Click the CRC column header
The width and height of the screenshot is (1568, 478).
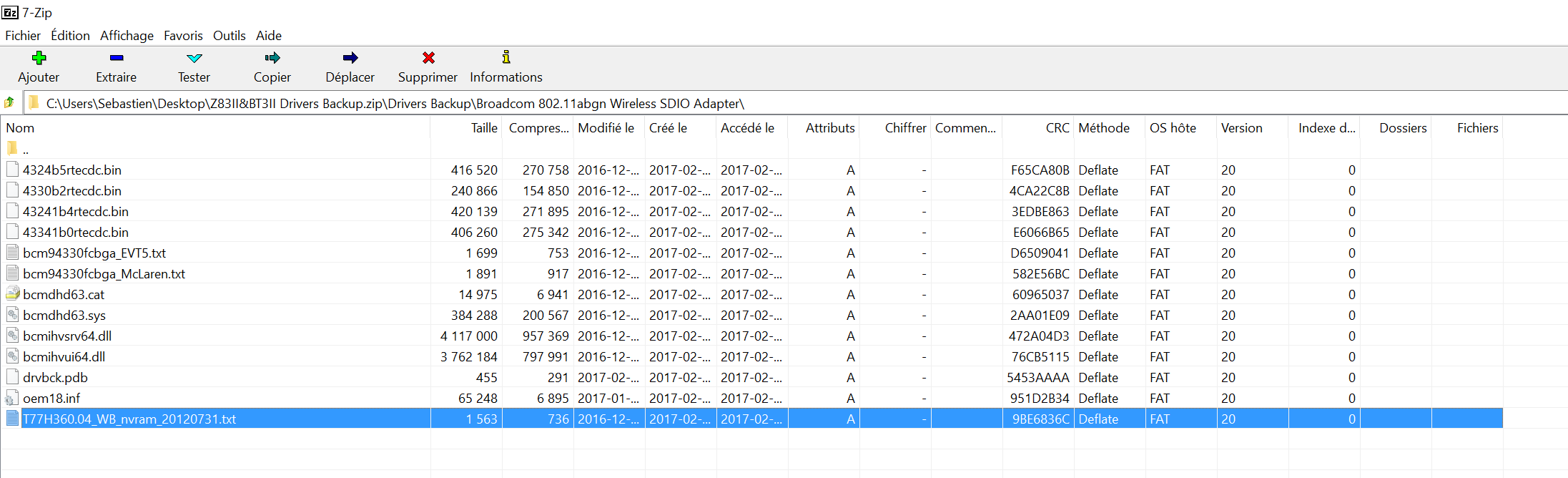pos(1057,128)
